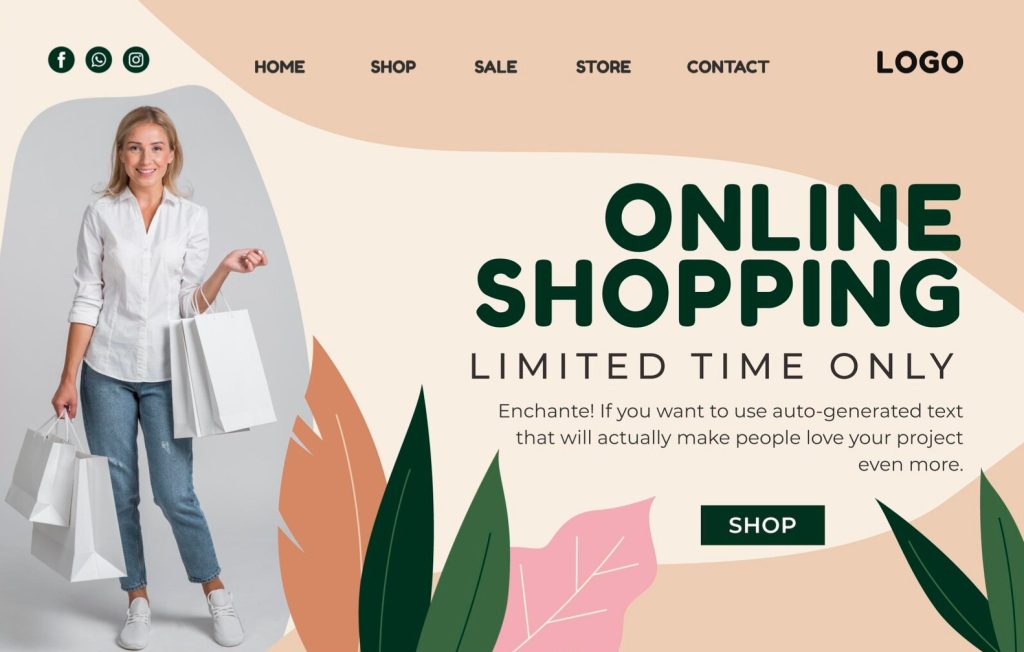Go to the HOME menu item
This screenshot has height=652, width=1024.
pyautogui.click(x=280, y=67)
